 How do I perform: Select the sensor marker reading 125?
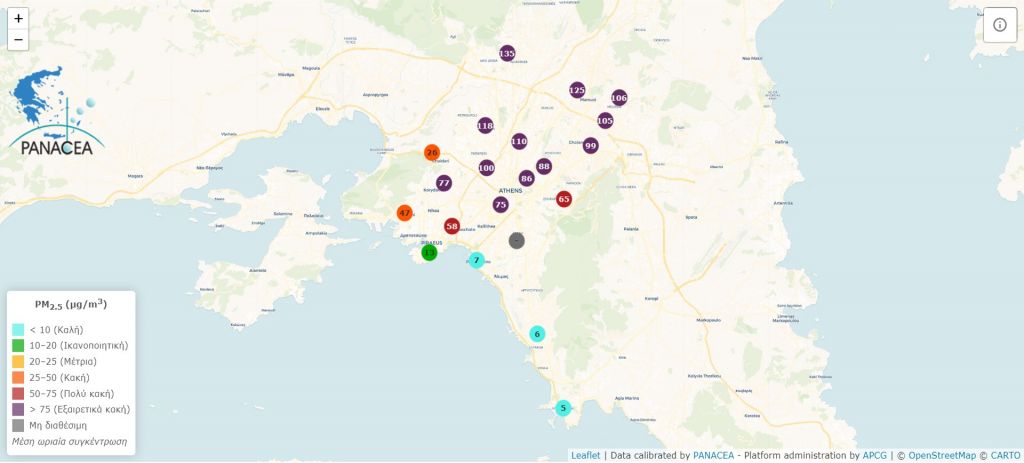click(x=577, y=90)
